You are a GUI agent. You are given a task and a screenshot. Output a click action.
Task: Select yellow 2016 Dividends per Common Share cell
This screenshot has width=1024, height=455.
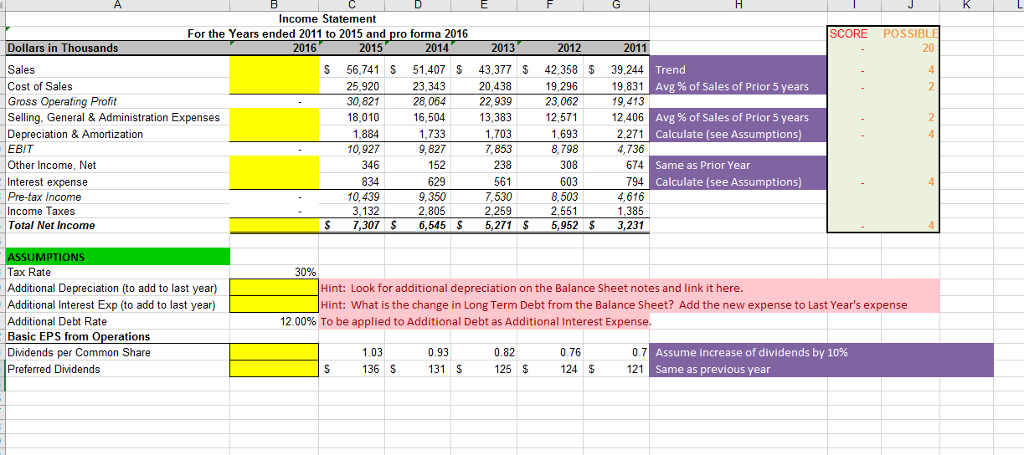pyautogui.click(x=274, y=353)
